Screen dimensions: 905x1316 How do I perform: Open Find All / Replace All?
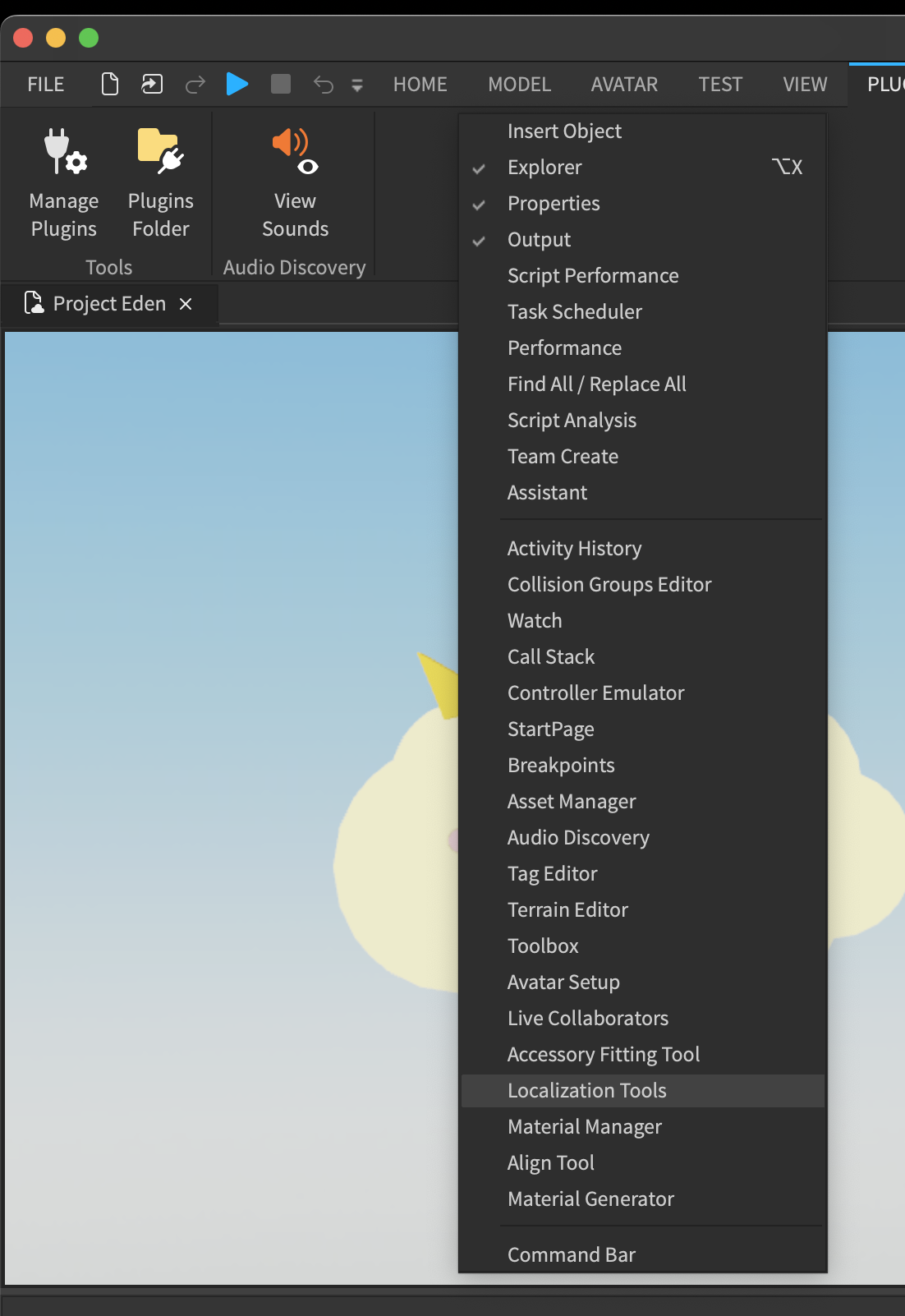643,384
